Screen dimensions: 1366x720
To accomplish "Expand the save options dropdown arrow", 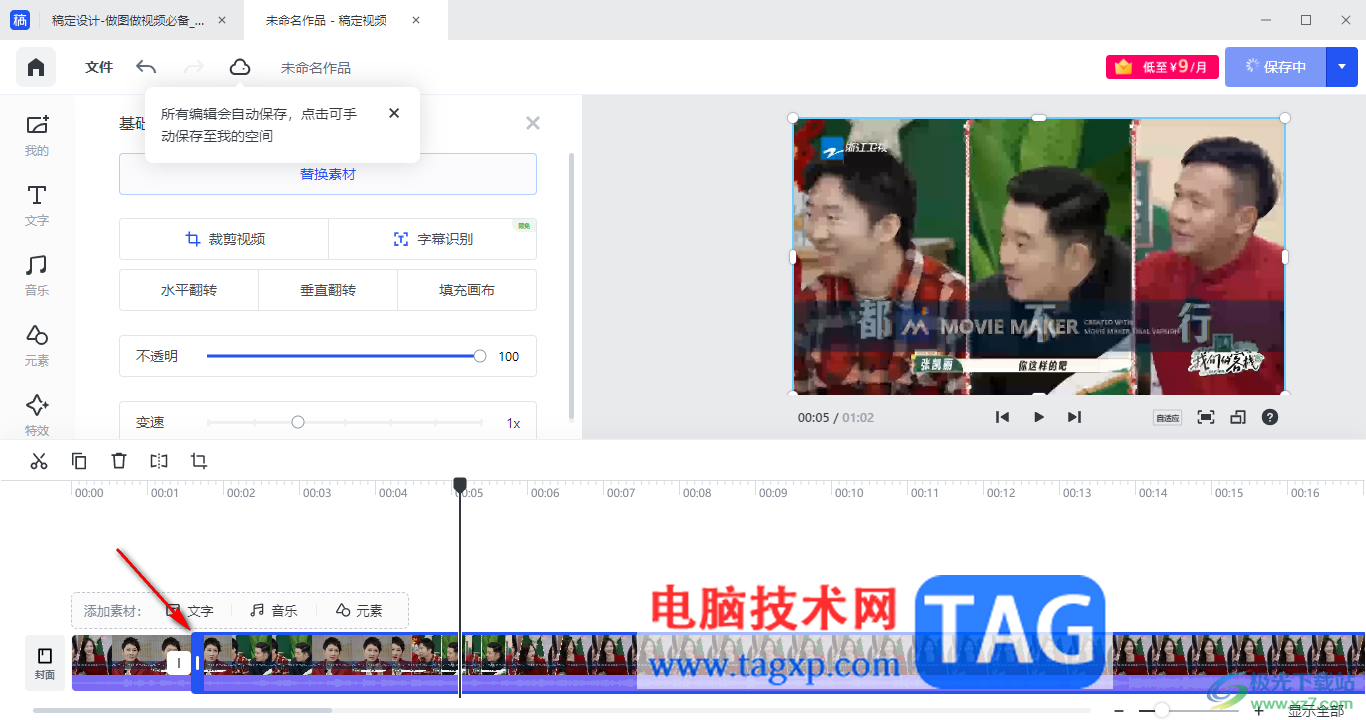I will 1342,67.
